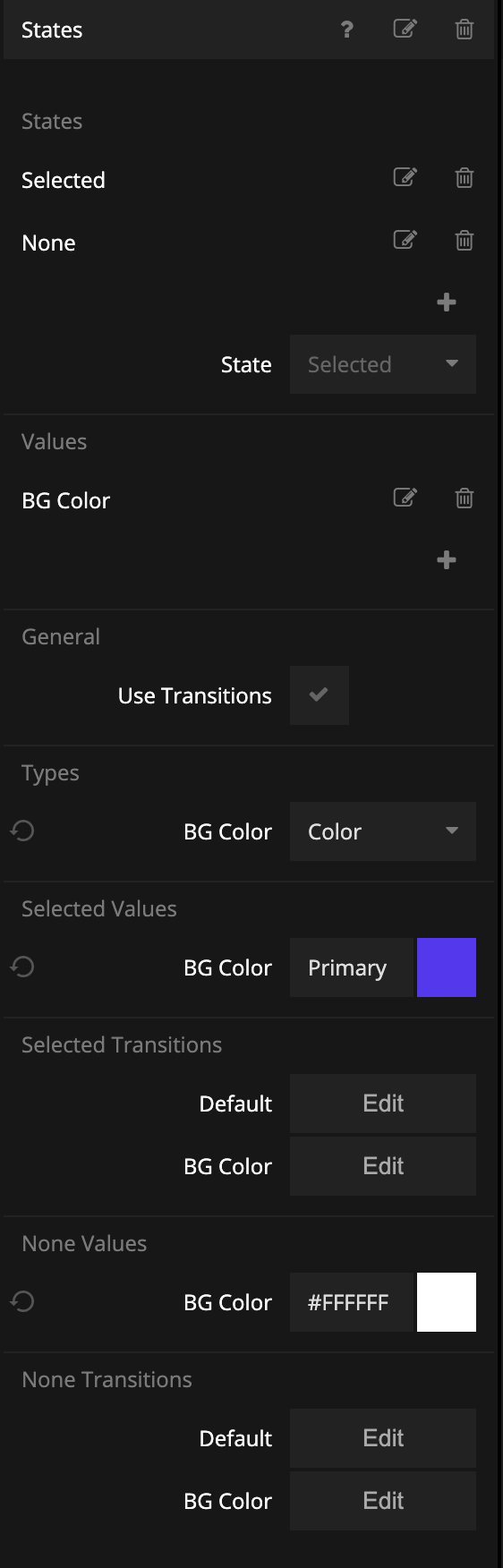The height and width of the screenshot is (1568, 503).
Task: Delete the Selected state
Action: [x=465, y=177]
